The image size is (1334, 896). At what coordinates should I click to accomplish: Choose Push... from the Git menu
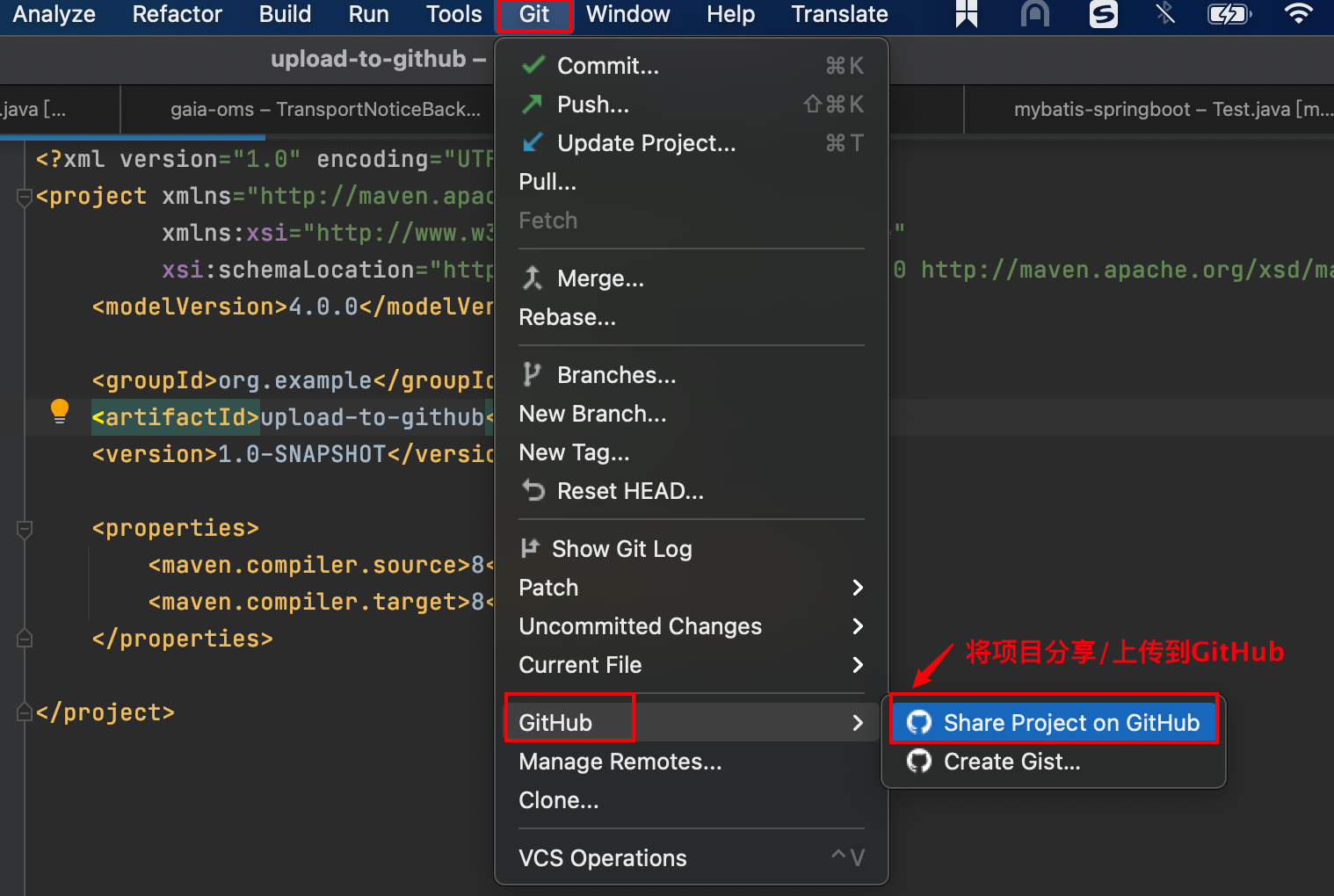coord(692,105)
